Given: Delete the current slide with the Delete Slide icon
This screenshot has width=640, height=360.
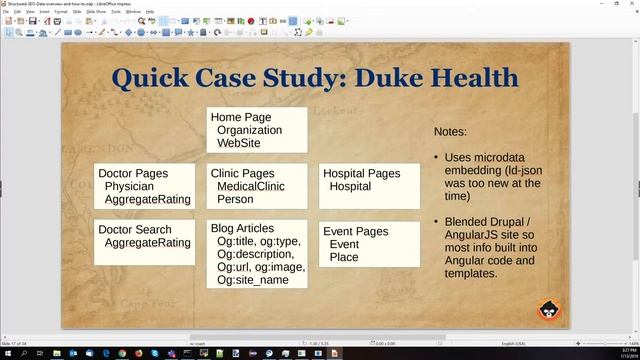Looking at the screenshot, I should [331, 21].
